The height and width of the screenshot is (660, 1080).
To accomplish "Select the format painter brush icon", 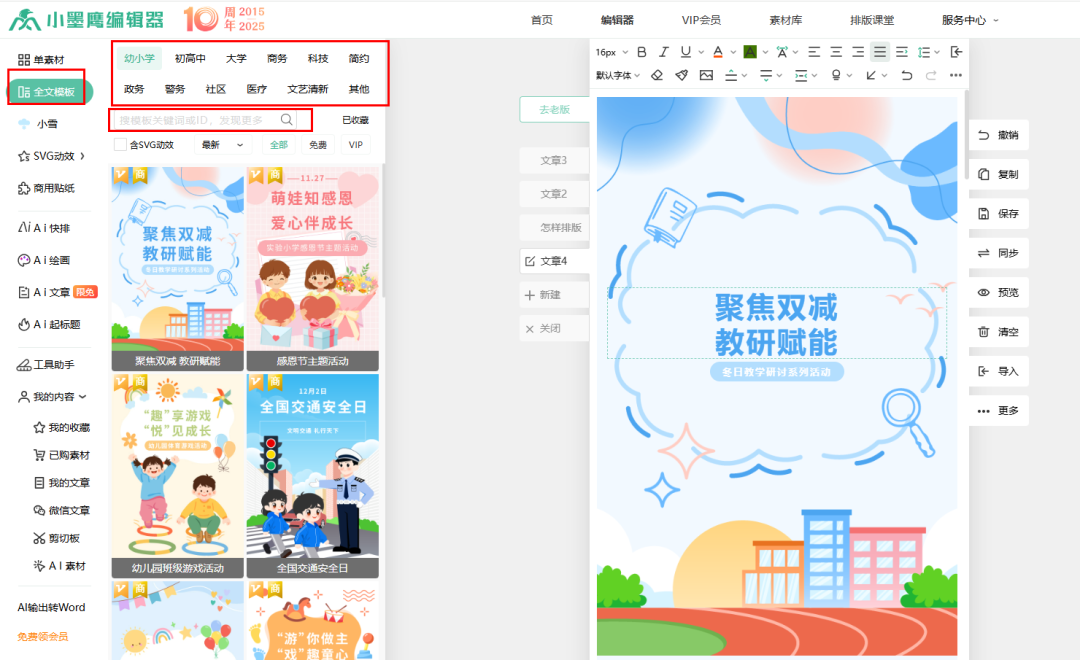I will click(681, 75).
